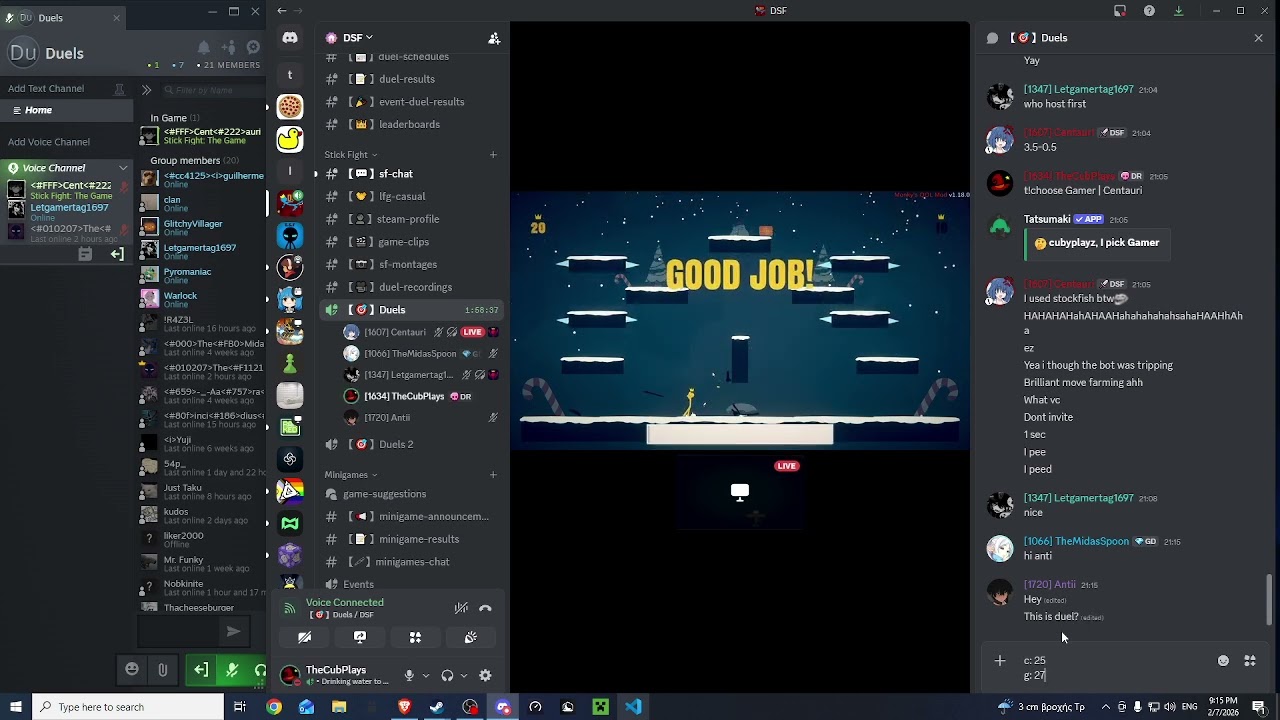Disconnect from Discord voice call

485,608
